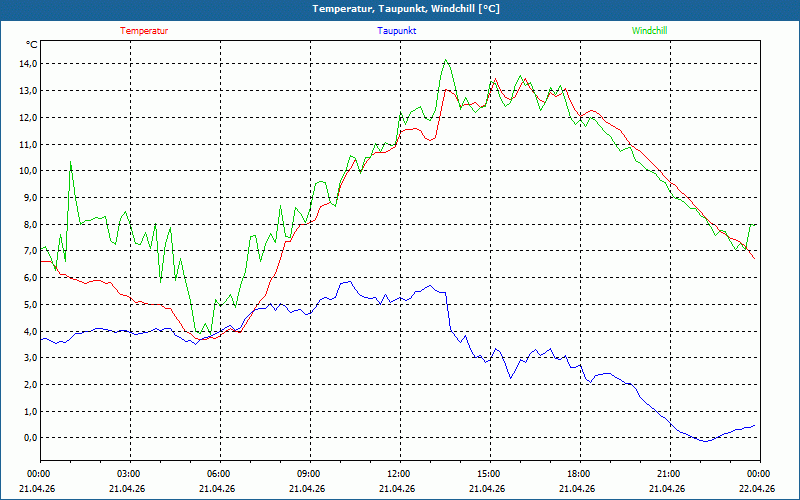Click the blue Taupunkt minimum below 0,0
The width and height of the screenshot is (800, 500).
click(x=706, y=441)
